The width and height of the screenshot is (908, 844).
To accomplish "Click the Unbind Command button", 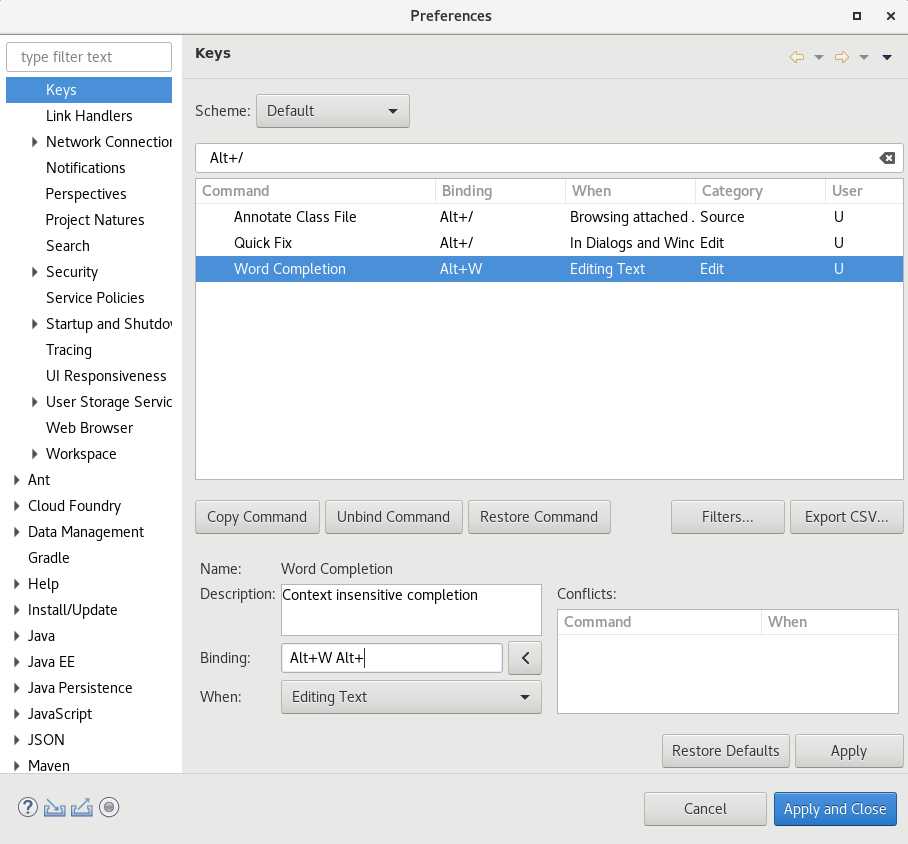I will [393, 517].
